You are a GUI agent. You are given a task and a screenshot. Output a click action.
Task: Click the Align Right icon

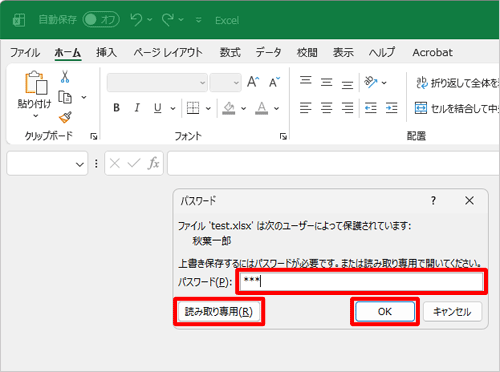point(347,108)
